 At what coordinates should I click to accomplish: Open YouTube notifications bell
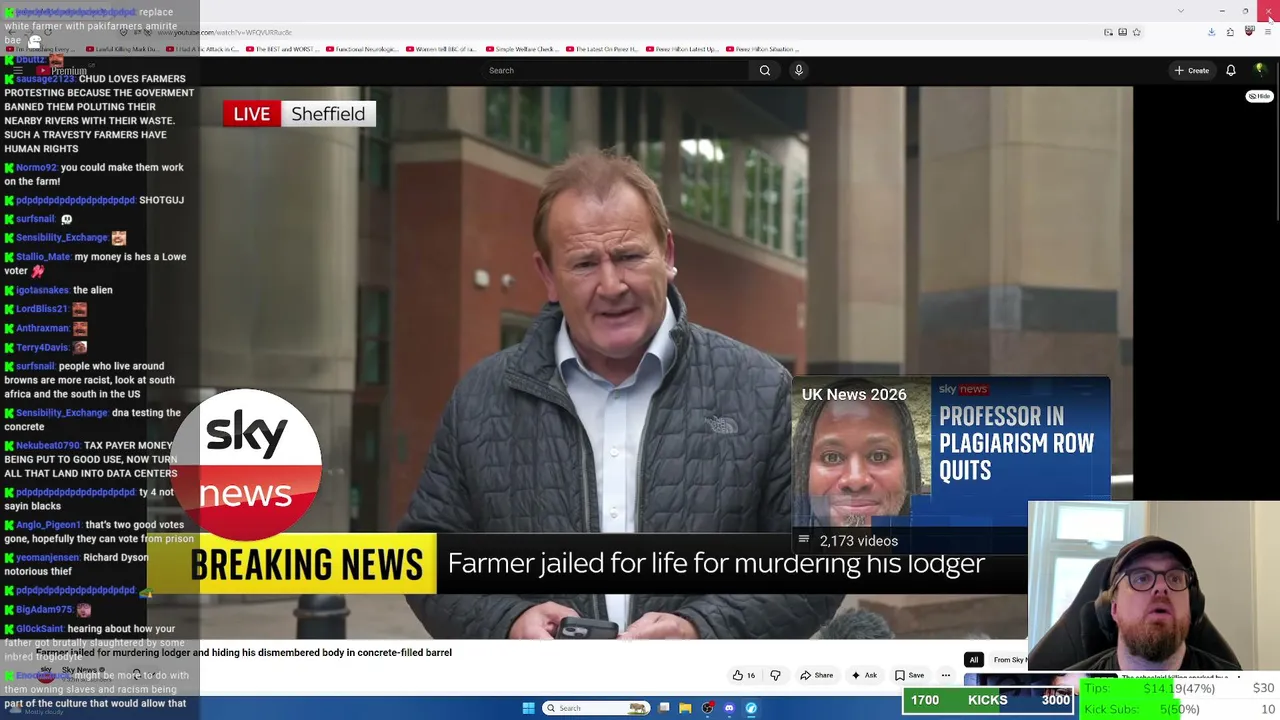click(1231, 70)
